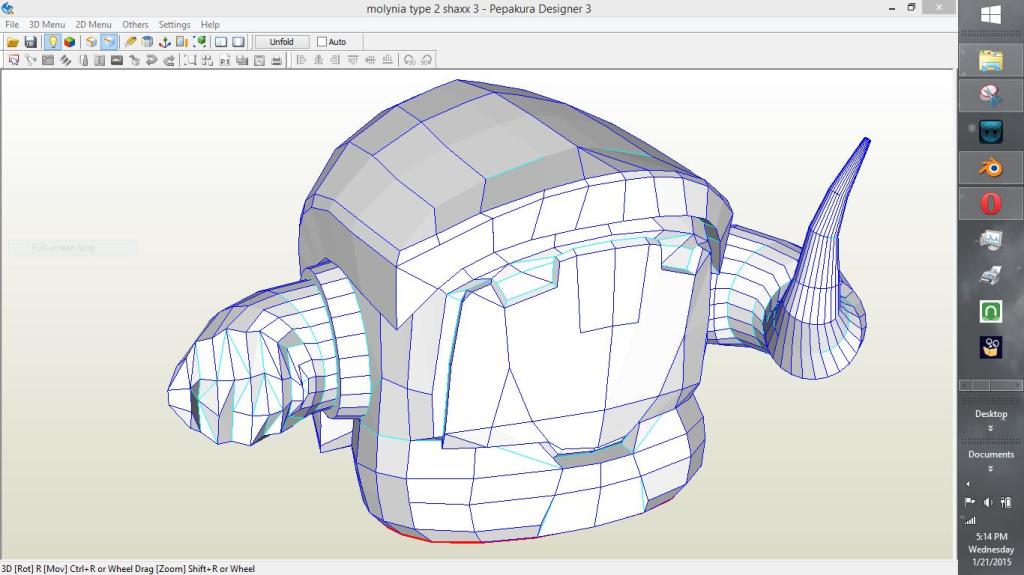Open the 3D Menu
The width and height of the screenshot is (1024, 575).
(46, 24)
